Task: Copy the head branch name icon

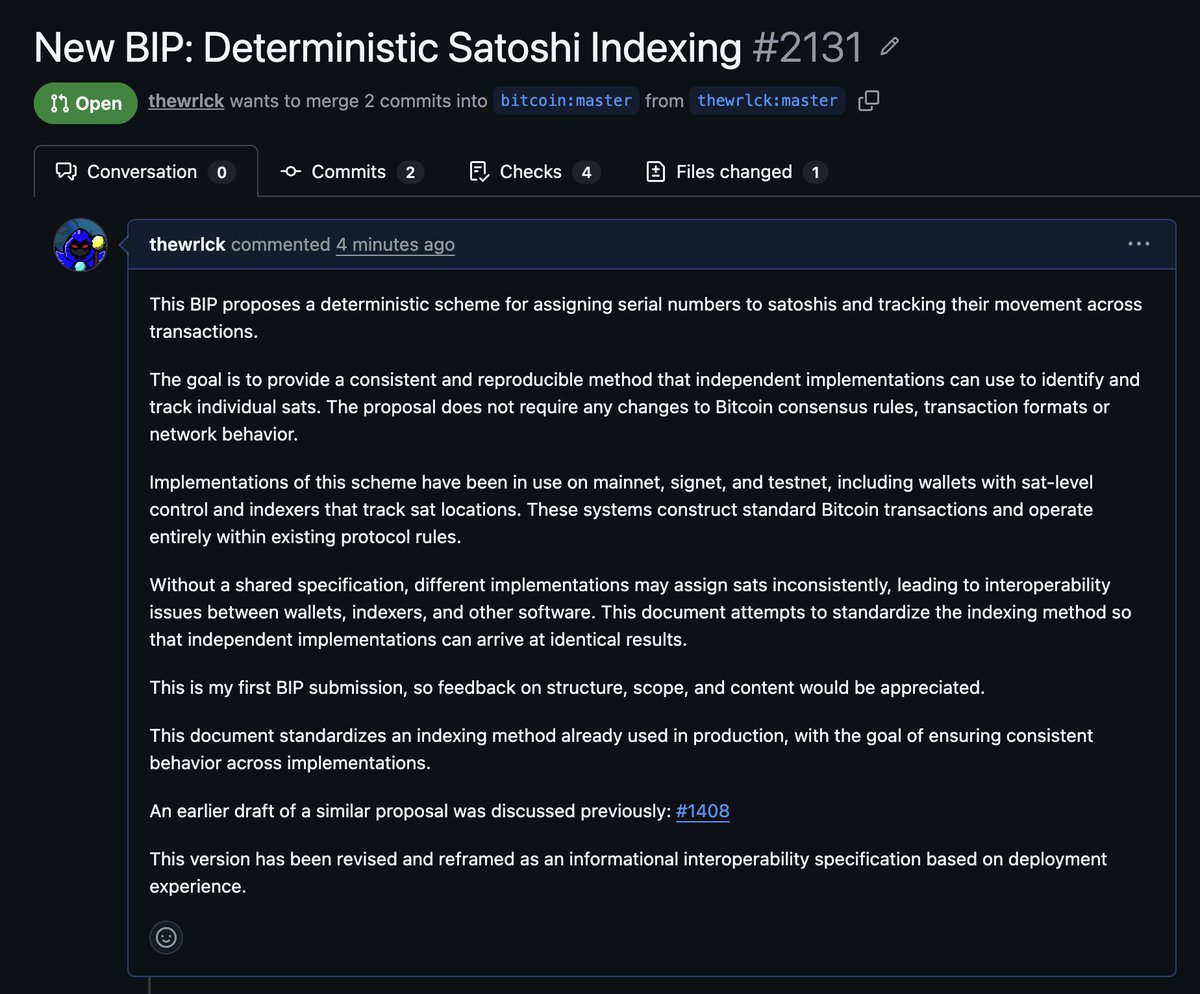Action: (x=869, y=100)
